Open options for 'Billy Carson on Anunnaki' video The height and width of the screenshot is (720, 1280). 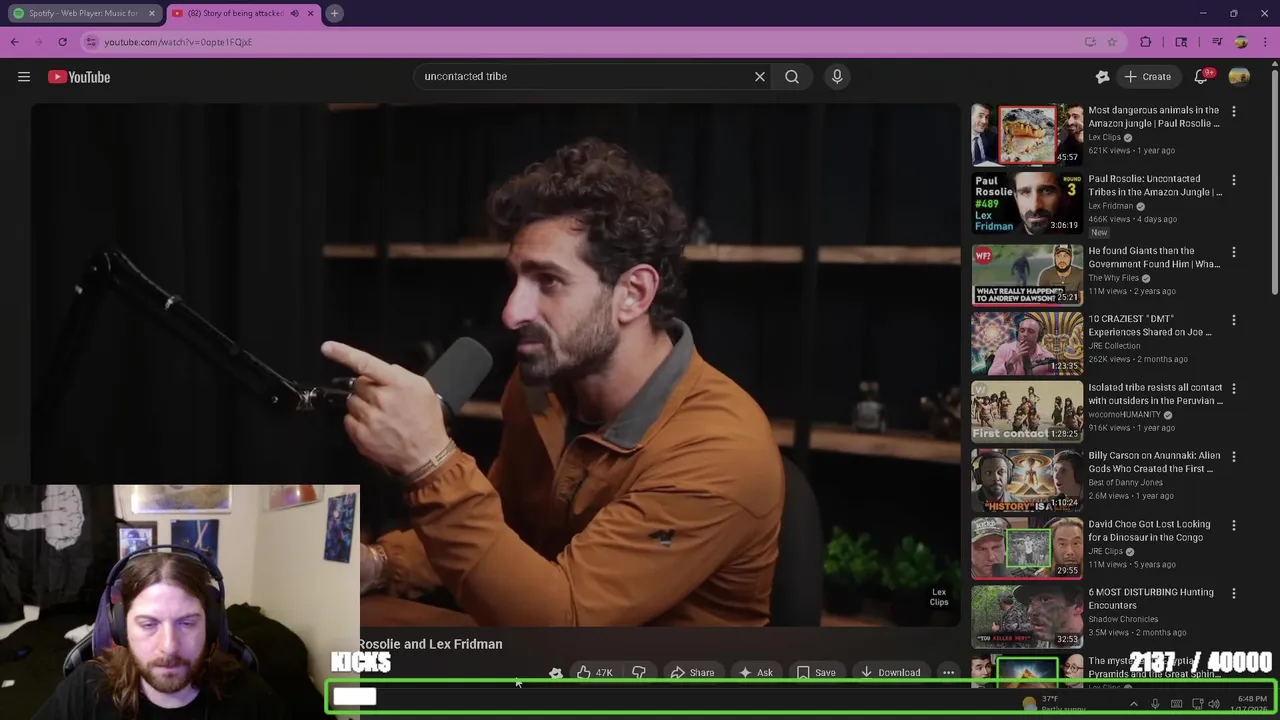(x=1233, y=457)
